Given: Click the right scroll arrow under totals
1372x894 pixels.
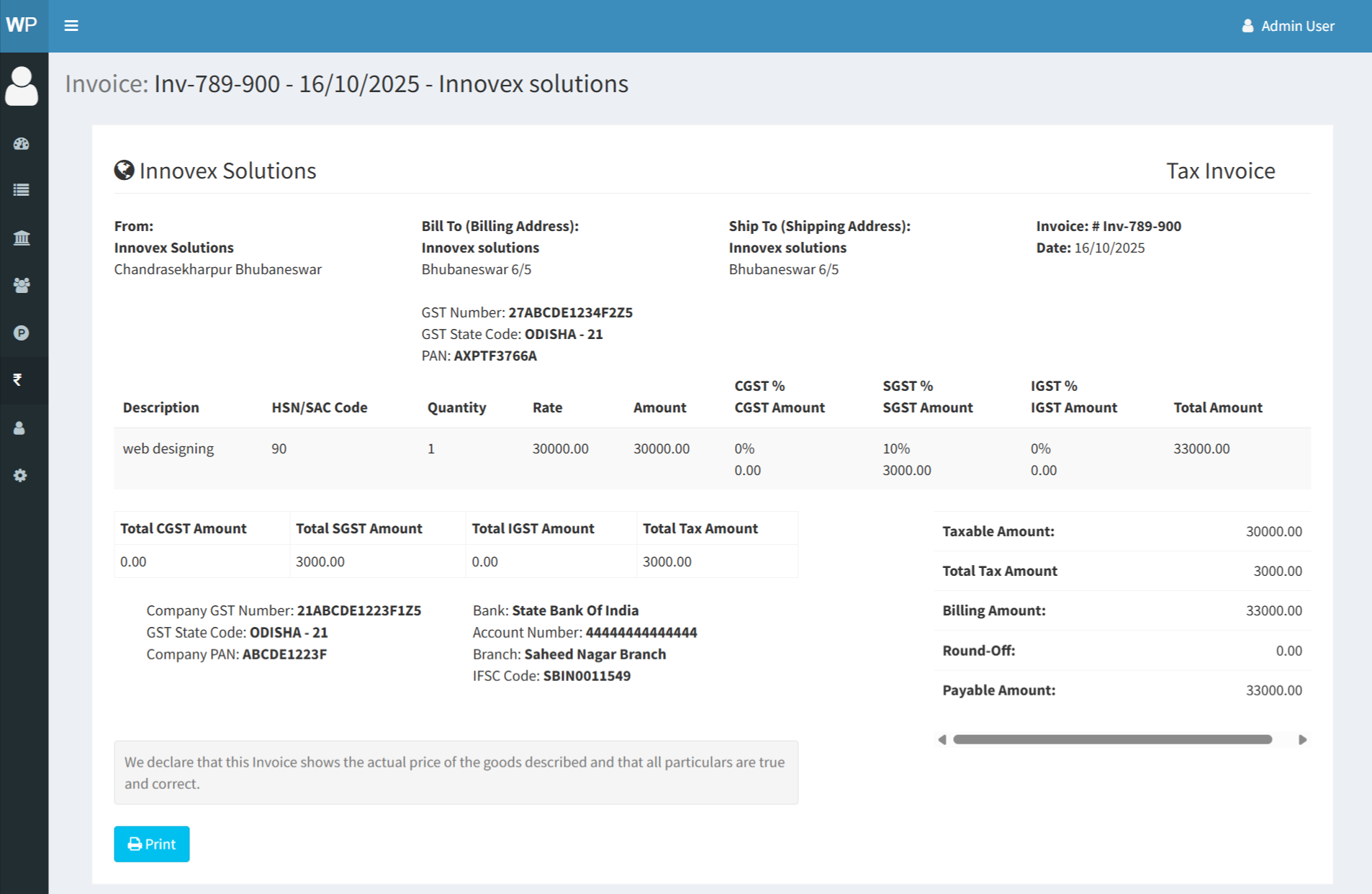Looking at the screenshot, I should 1302,740.
